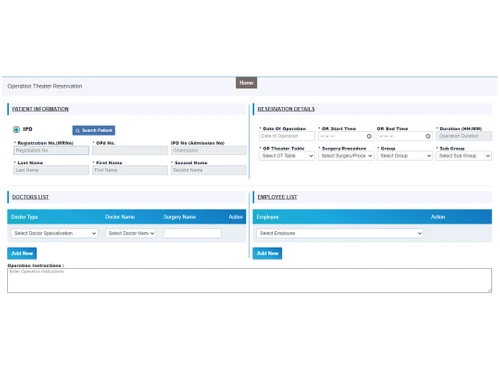Open the Select Group dropdown

coord(405,156)
